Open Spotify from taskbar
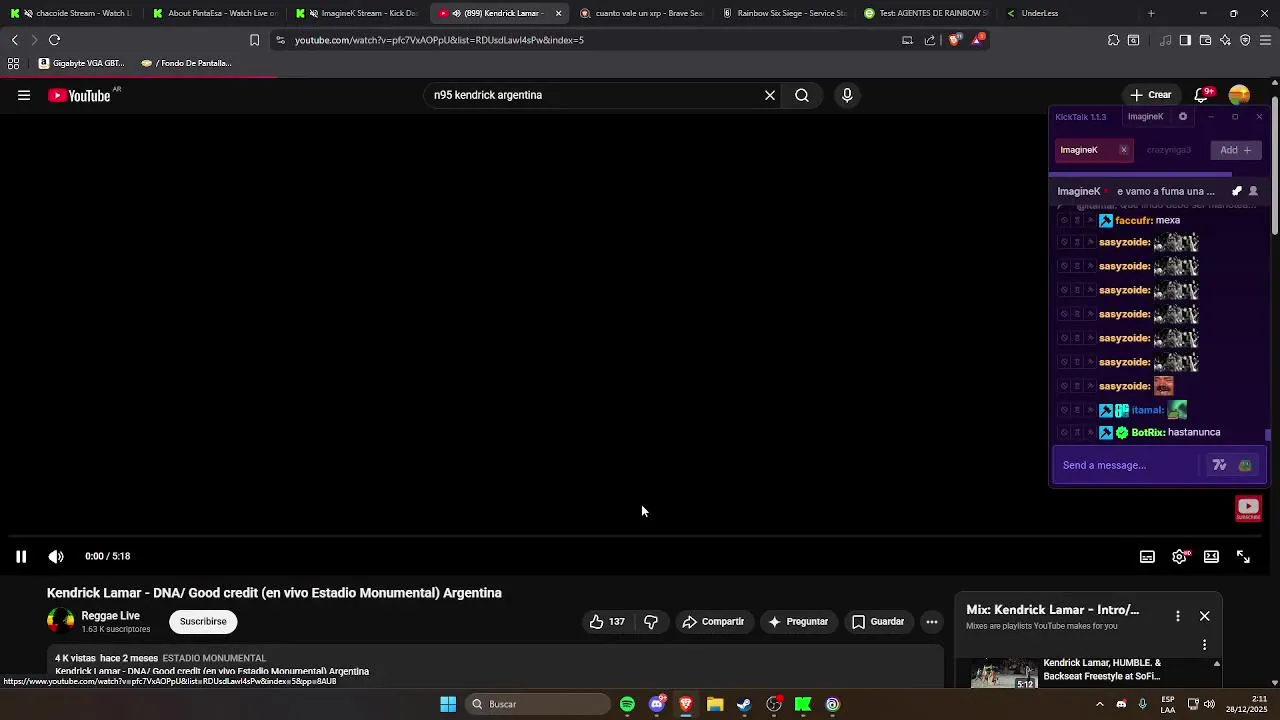The height and width of the screenshot is (720, 1280). (x=627, y=705)
